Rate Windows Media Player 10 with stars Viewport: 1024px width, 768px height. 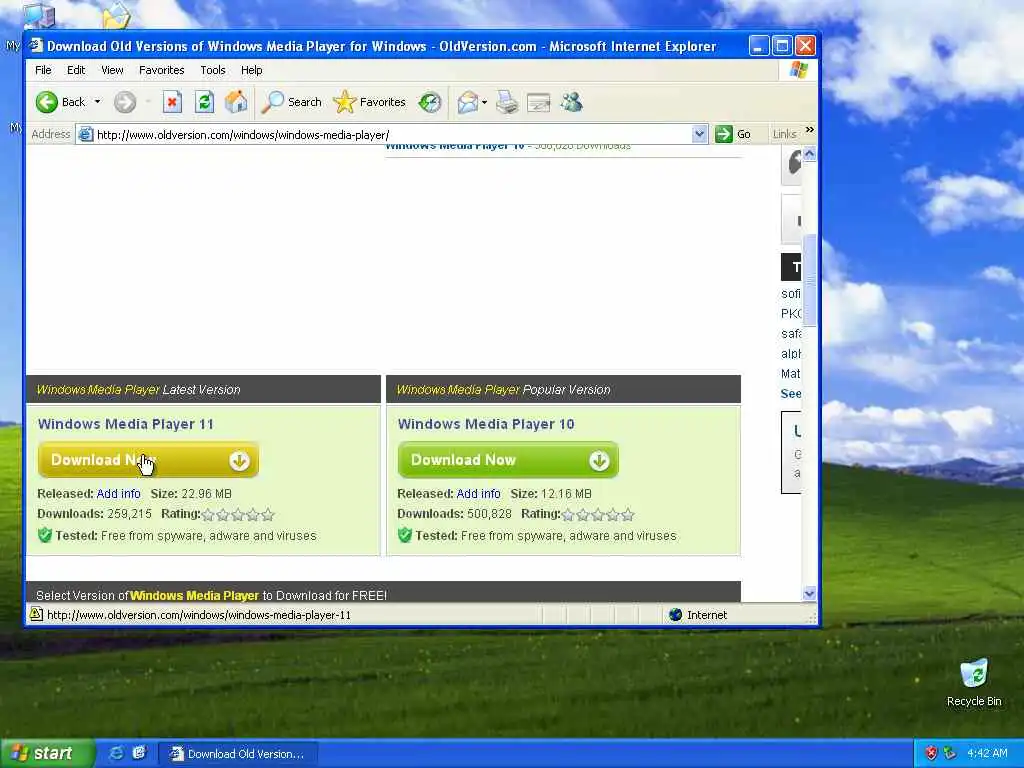pos(598,515)
